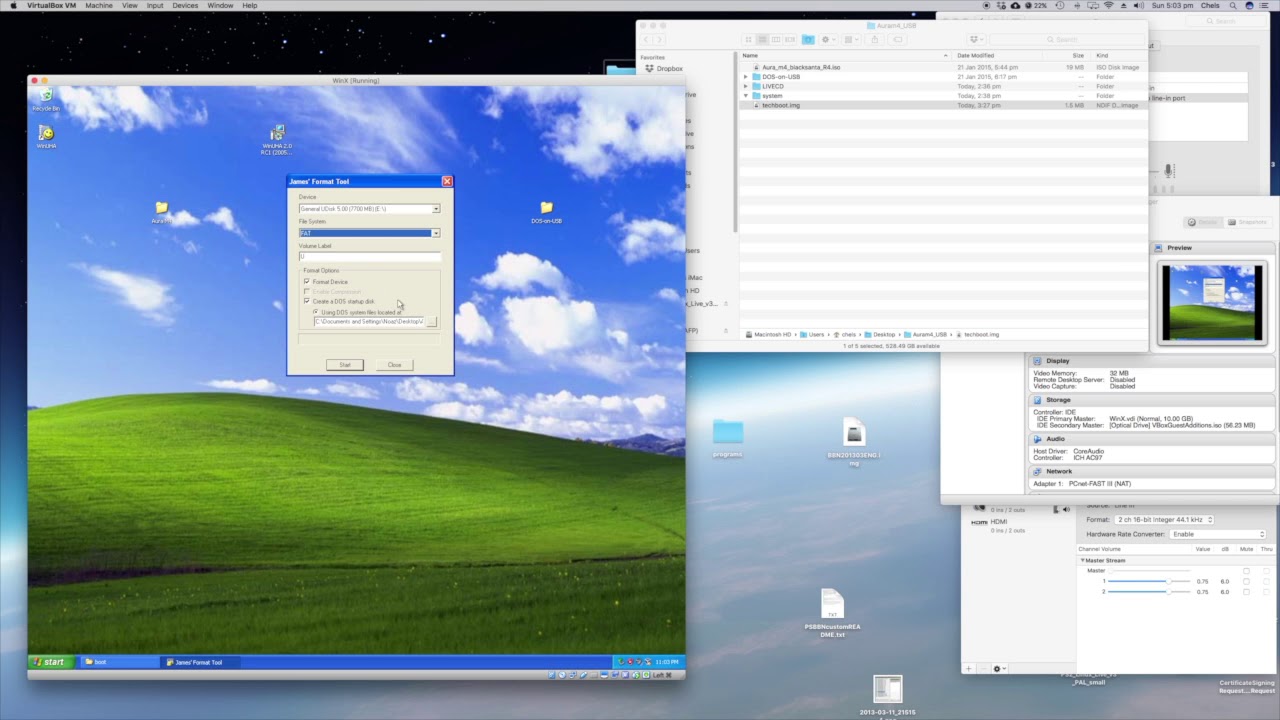Click Finder back navigation arrow
1280x720 pixels.
pos(646,39)
